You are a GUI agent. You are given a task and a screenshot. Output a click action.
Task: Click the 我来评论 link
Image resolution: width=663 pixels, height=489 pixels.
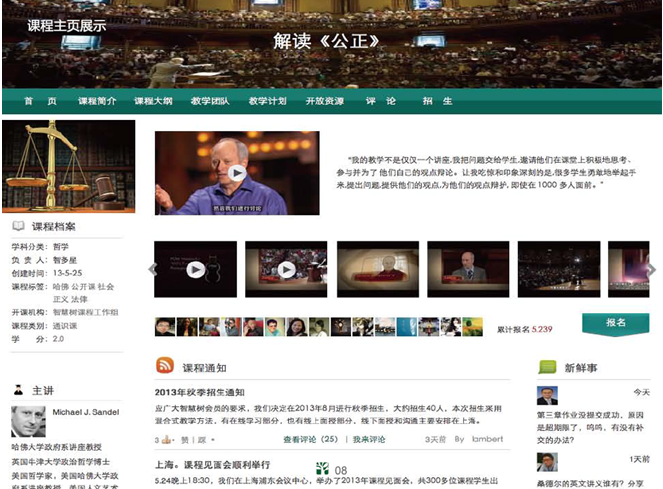369,440
